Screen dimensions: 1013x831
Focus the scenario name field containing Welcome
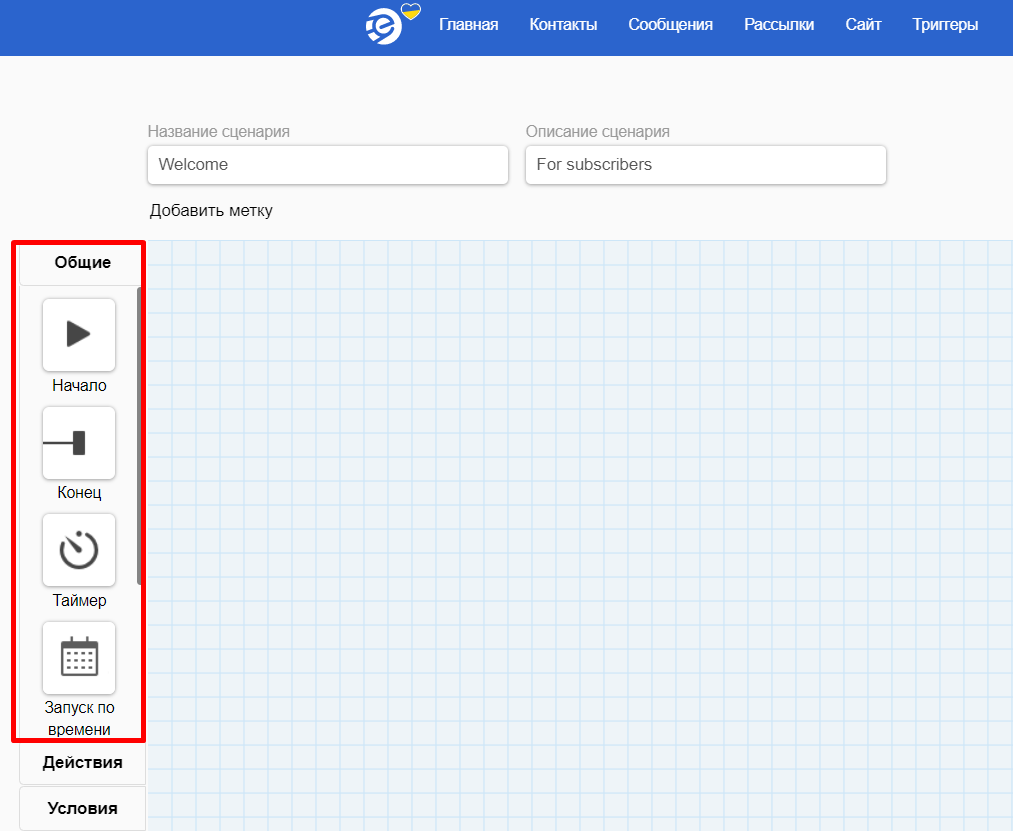[327, 165]
